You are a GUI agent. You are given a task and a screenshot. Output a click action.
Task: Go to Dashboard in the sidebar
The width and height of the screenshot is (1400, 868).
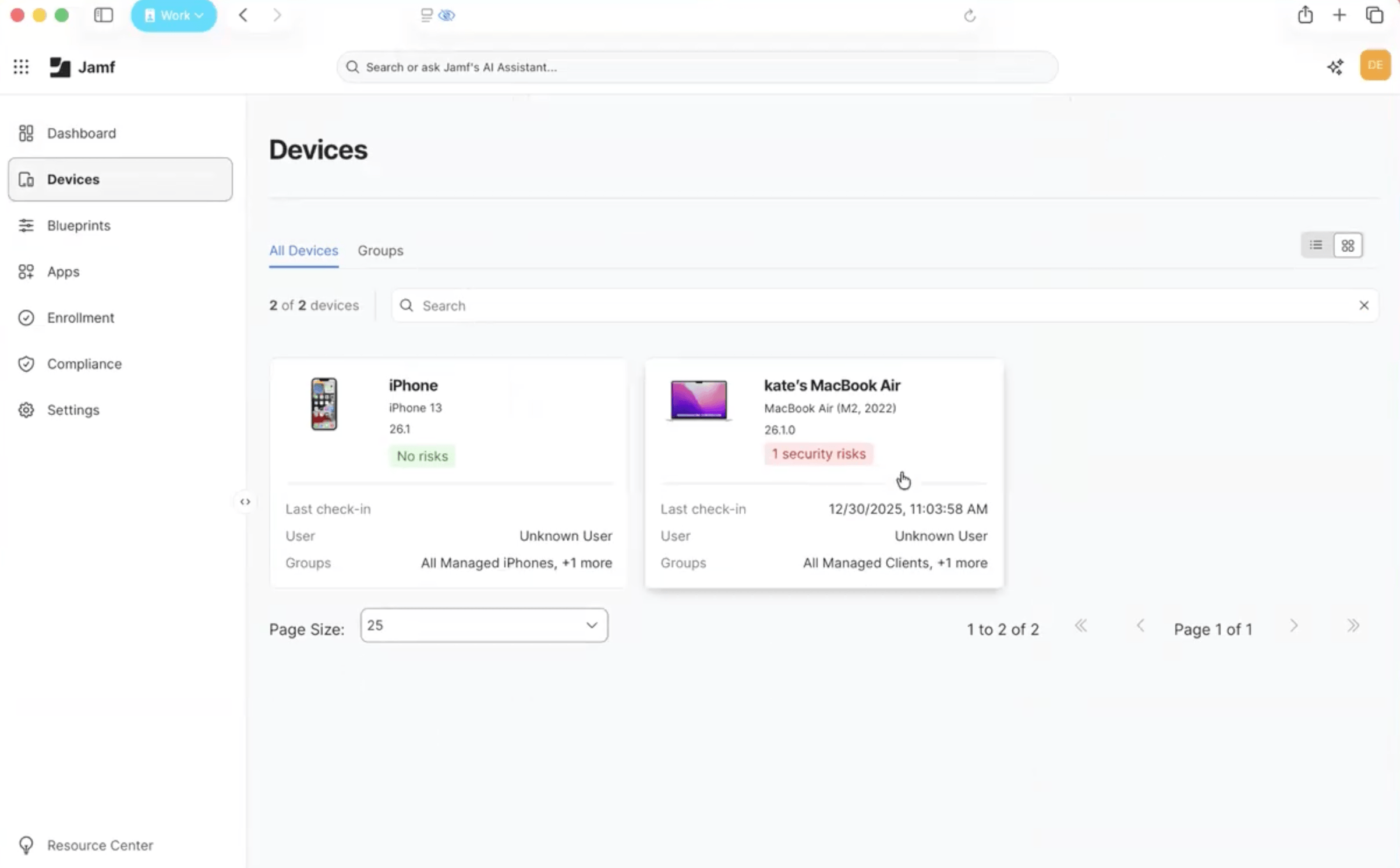click(120, 133)
